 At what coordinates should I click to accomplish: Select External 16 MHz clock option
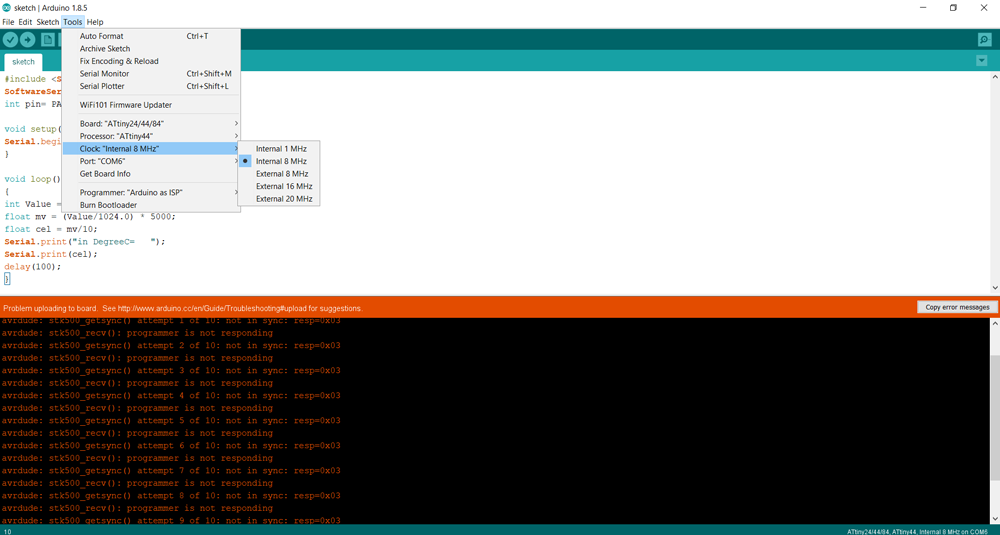[x=279, y=186]
